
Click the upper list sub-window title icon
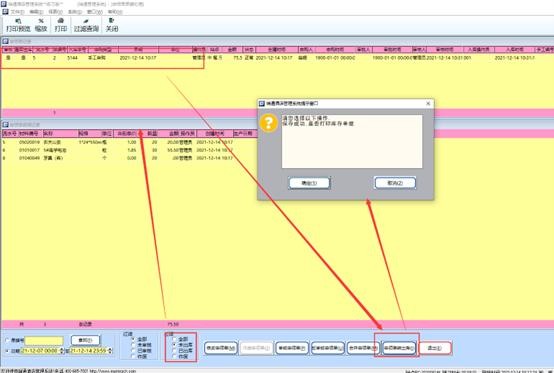pos(6,41)
